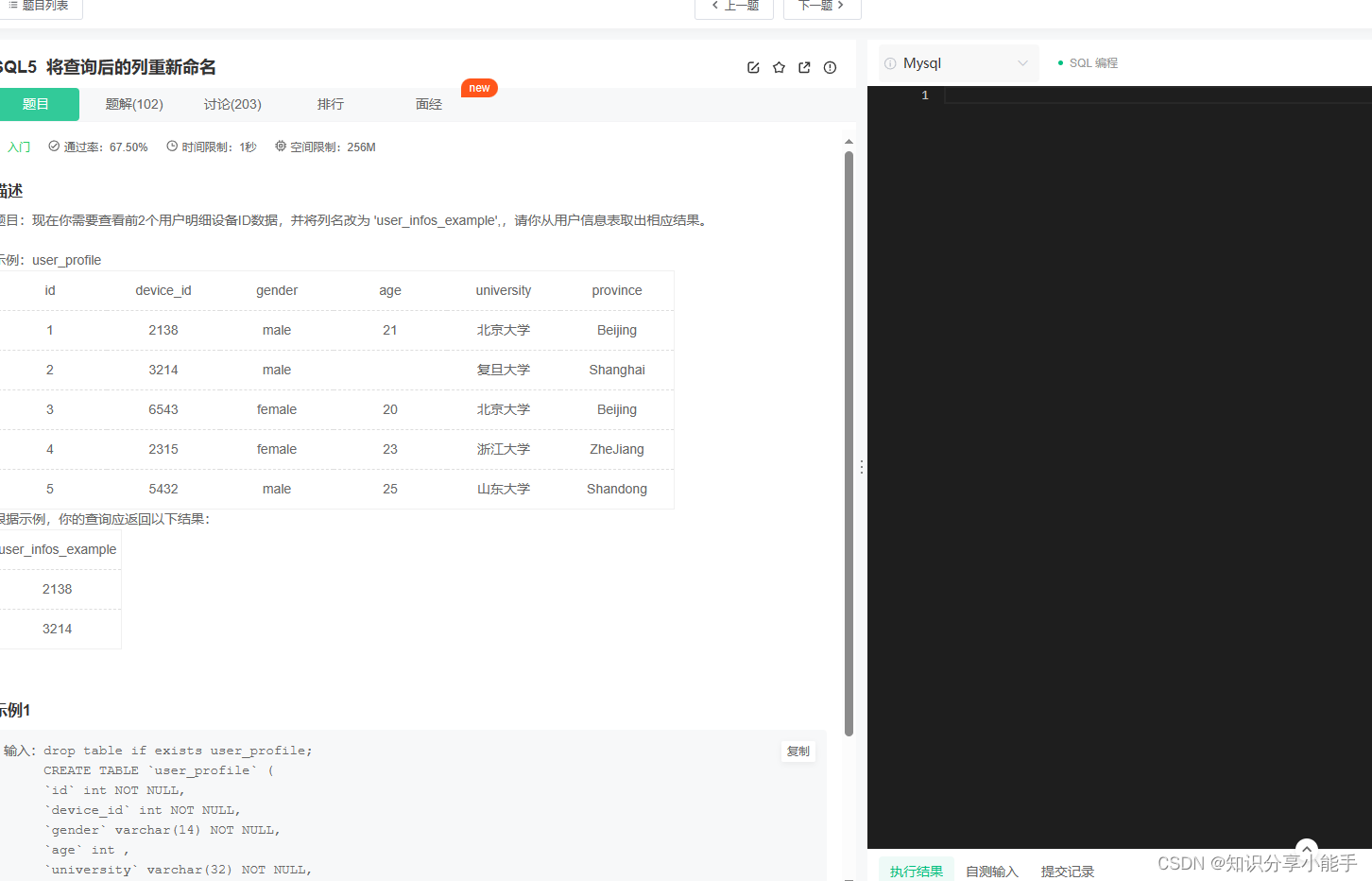Go to previous problem 上一题
Screen dimensions: 1372x881
(734, 6)
